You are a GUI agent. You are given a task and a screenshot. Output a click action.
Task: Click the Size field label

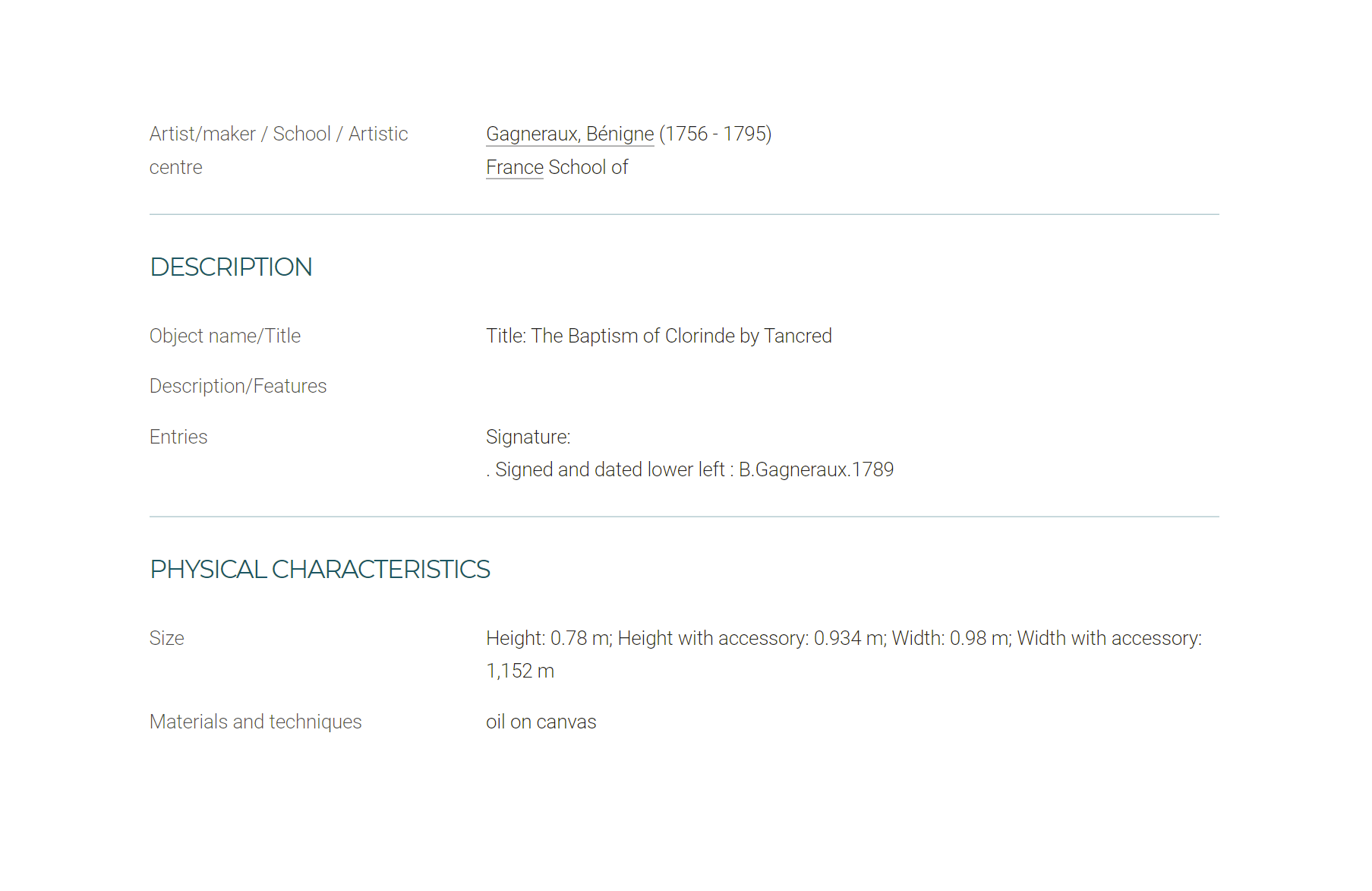pyautogui.click(x=167, y=638)
